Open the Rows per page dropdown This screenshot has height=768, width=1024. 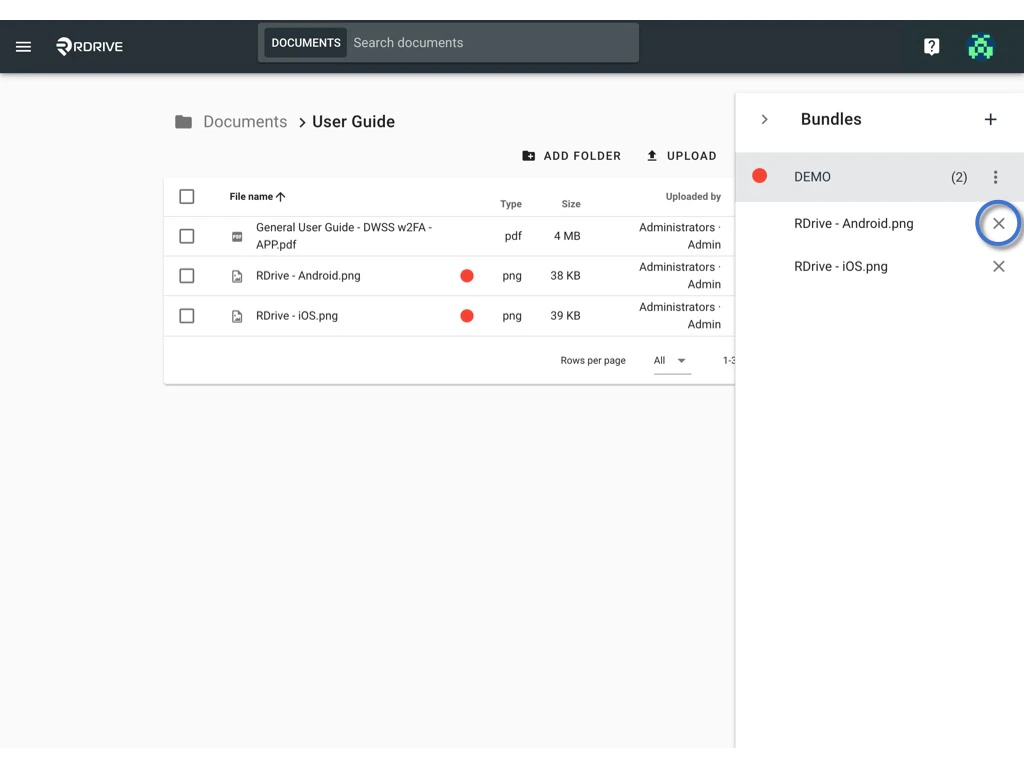tap(669, 360)
